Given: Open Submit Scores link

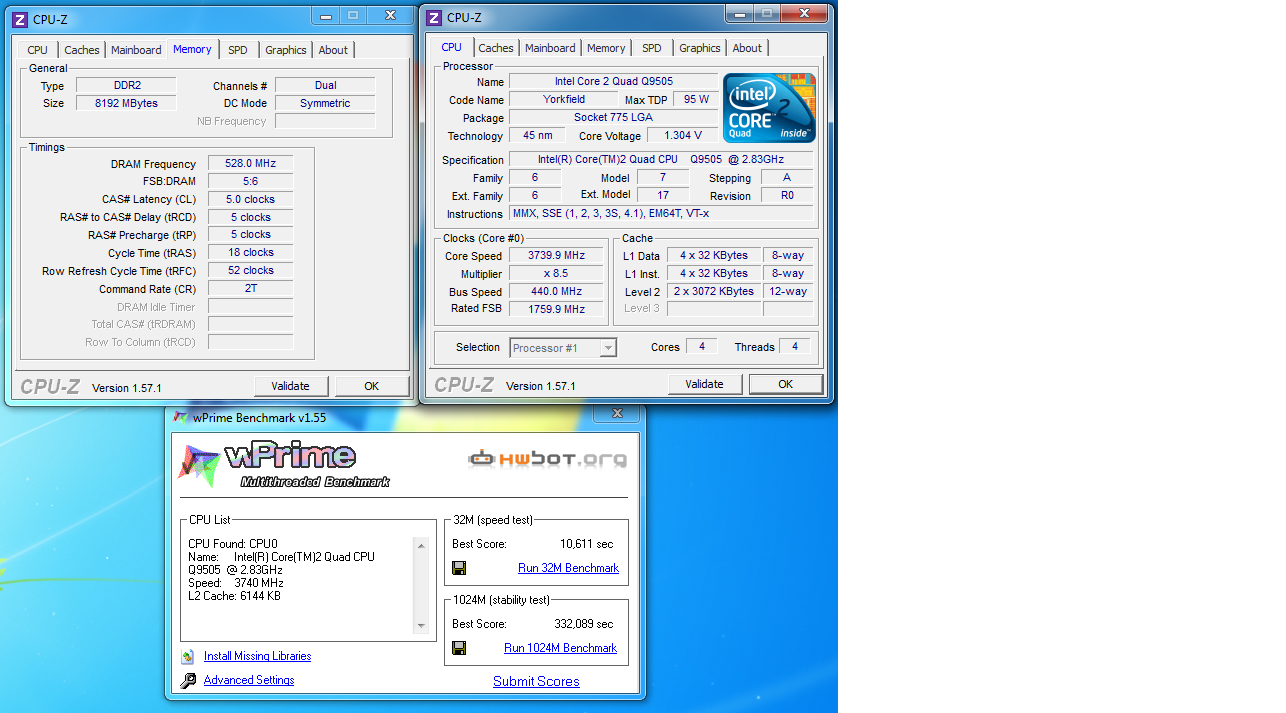Looking at the screenshot, I should (536, 681).
